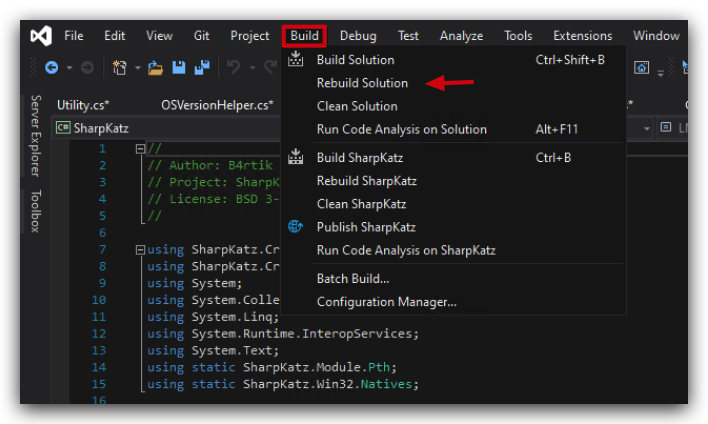Open the File menu

[x=74, y=36]
